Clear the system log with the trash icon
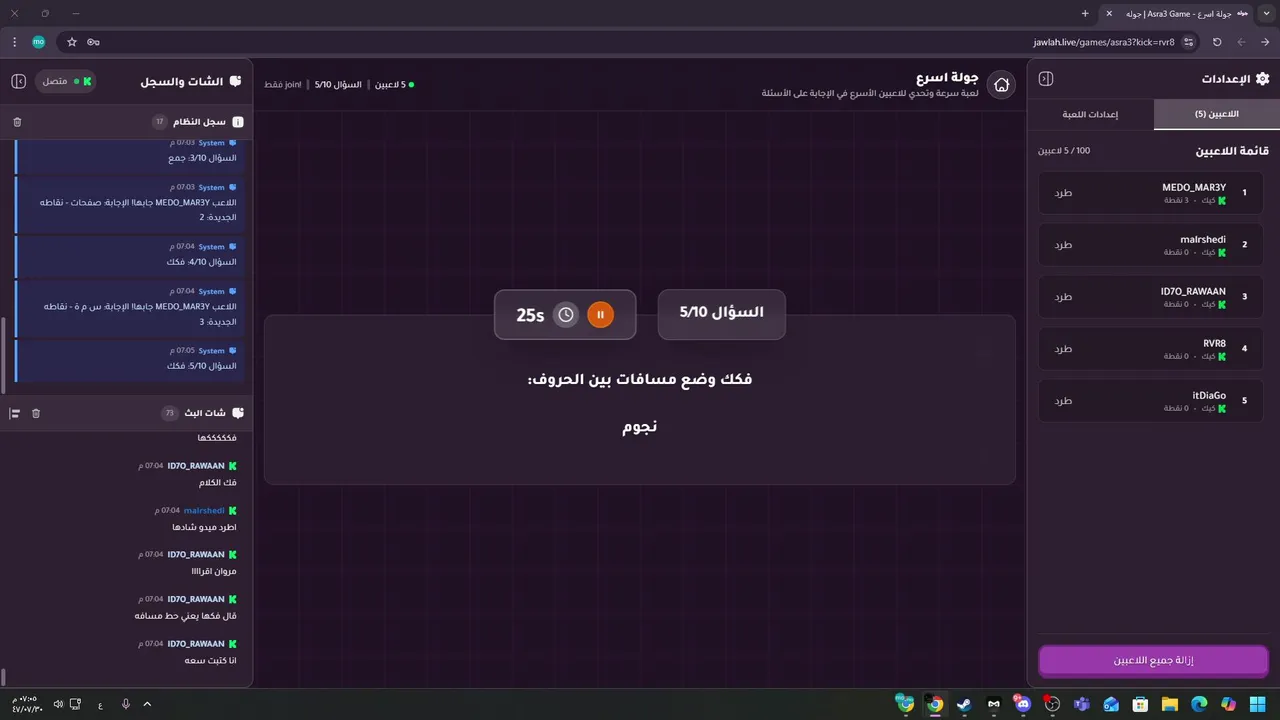Image resolution: width=1280 pixels, height=720 pixels. coord(17,122)
